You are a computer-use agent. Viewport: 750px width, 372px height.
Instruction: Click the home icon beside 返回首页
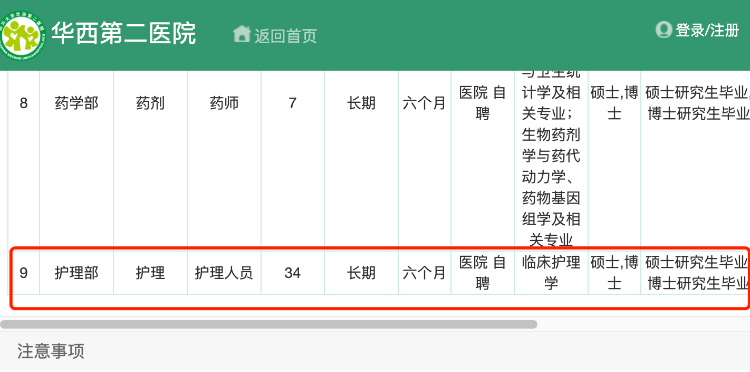[242, 34]
